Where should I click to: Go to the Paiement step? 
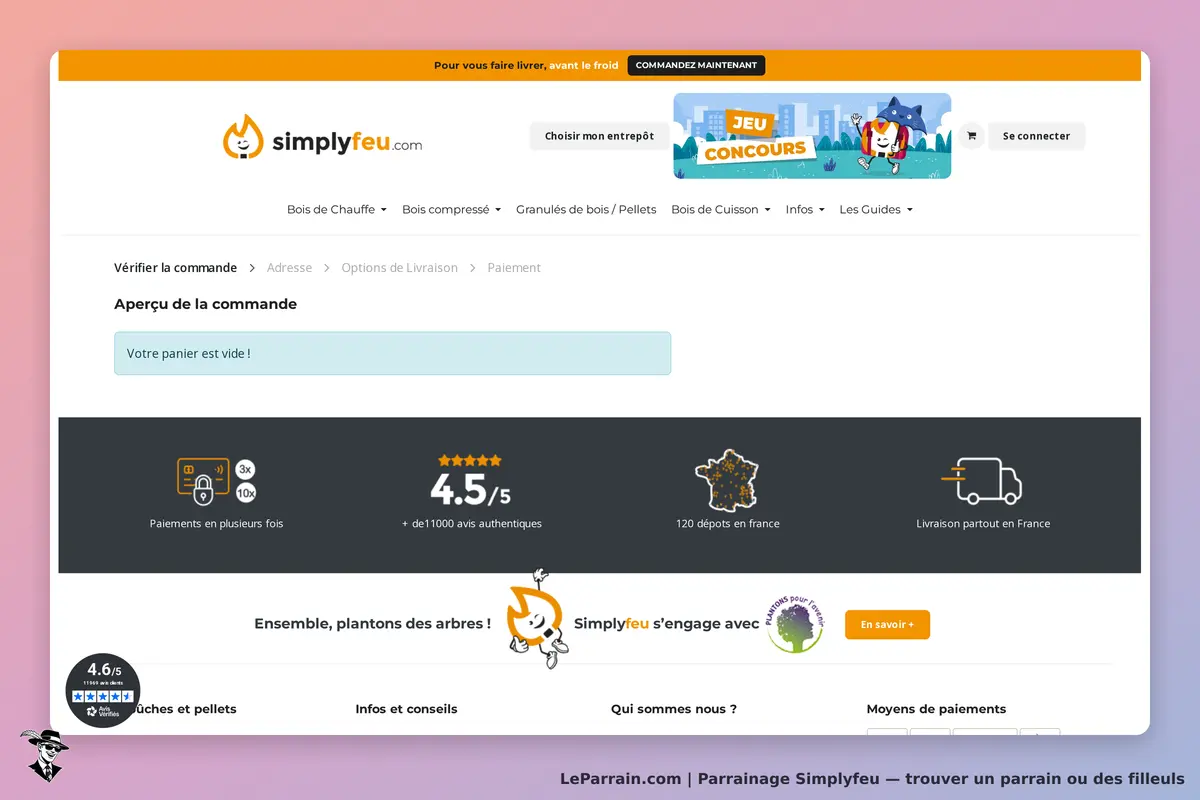click(514, 268)
